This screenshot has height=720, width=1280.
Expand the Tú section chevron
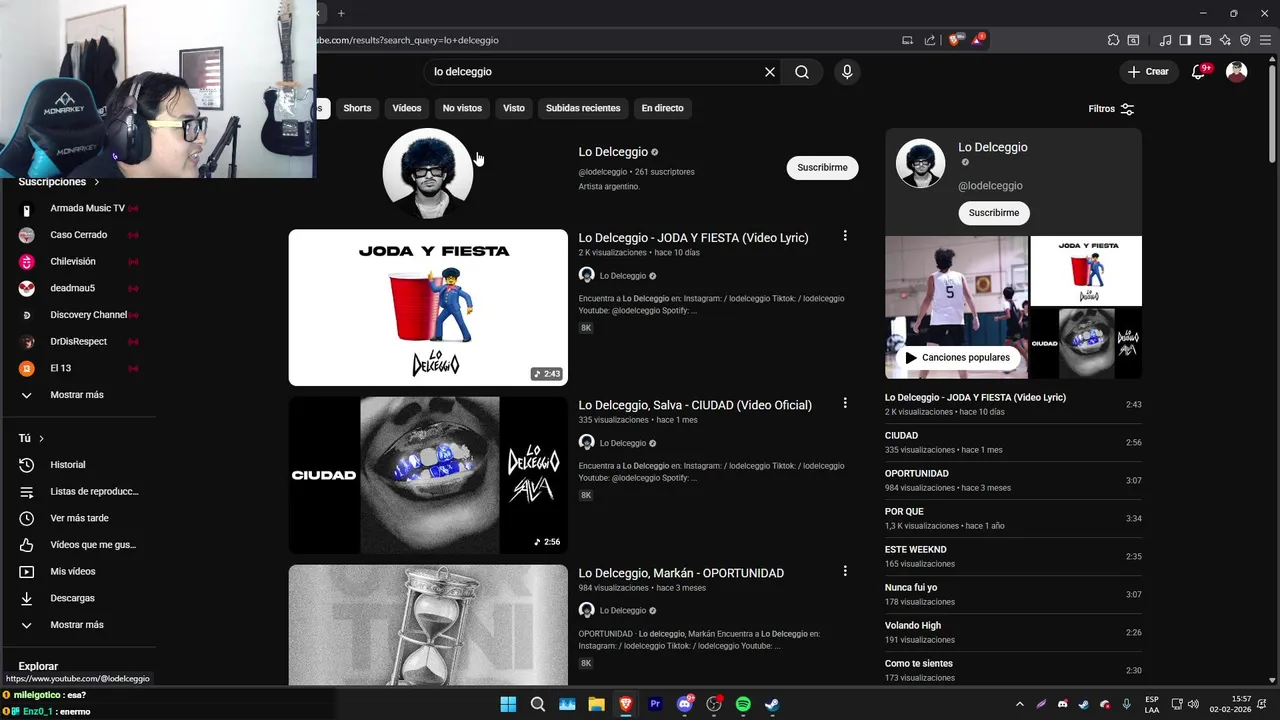click(41, 438)
